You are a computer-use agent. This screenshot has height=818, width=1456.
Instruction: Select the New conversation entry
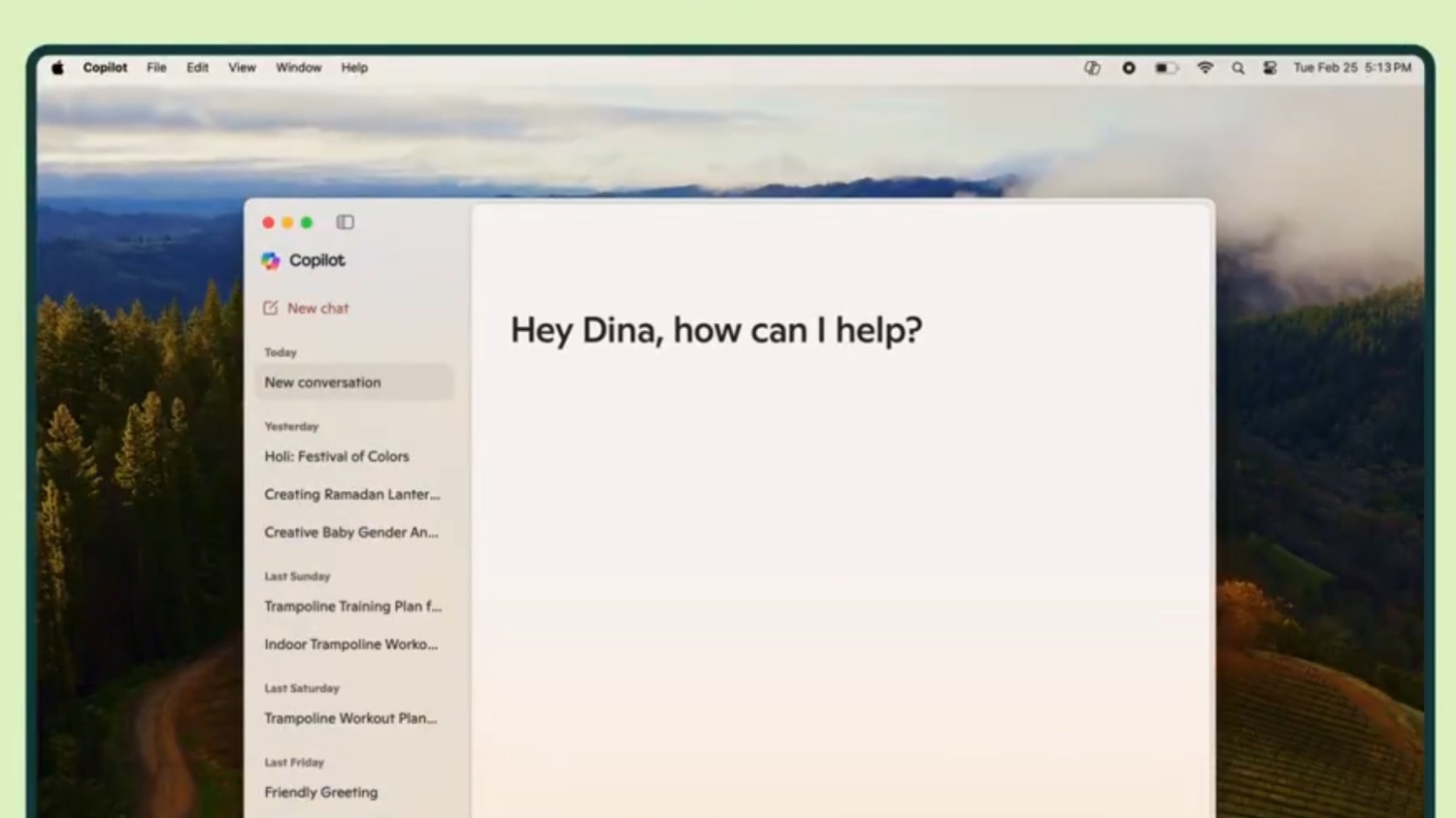click(323, 382)
